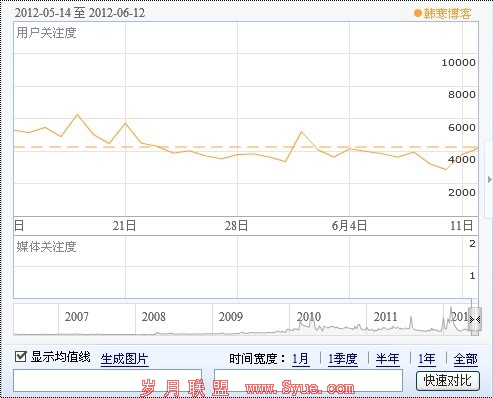Click the timeline range slider handle
The image size is (493, 398).
coord(475,319)
